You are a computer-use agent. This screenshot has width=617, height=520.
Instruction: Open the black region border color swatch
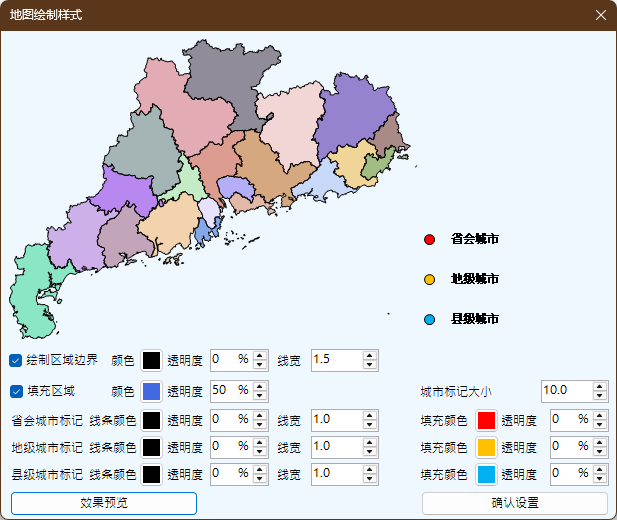[x=151, y=360]
